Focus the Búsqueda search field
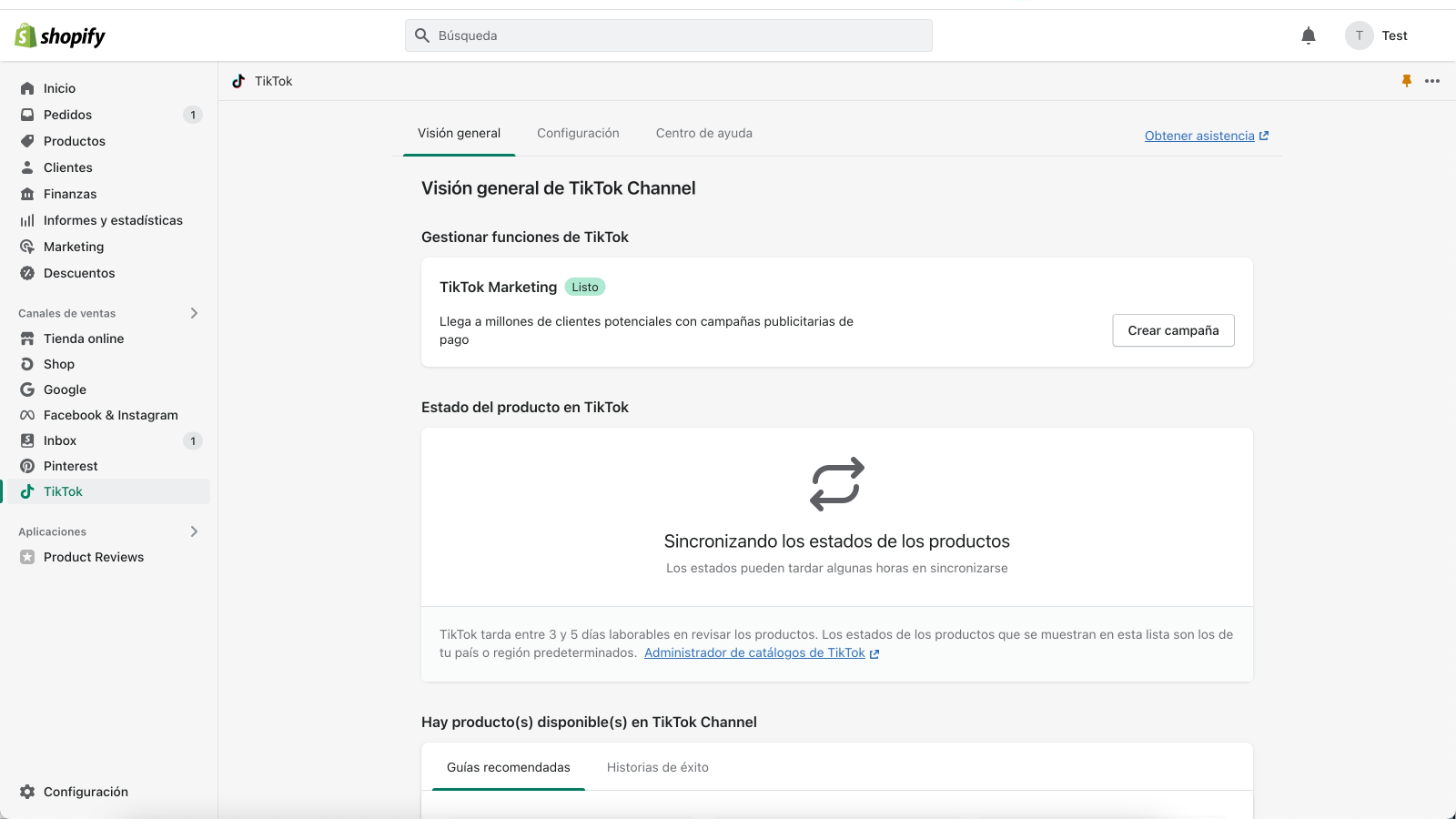 click(669, 35)
